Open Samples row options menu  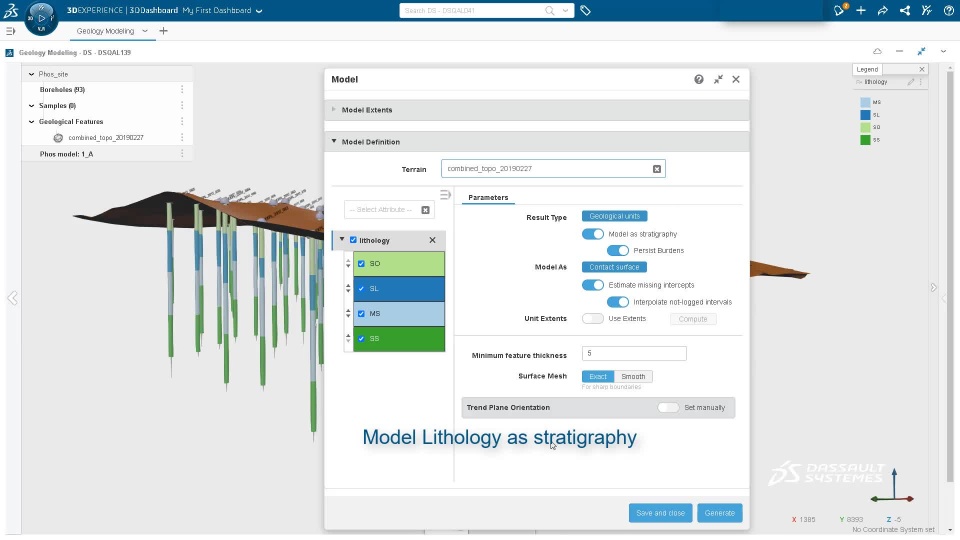click(x=182, y=105)
